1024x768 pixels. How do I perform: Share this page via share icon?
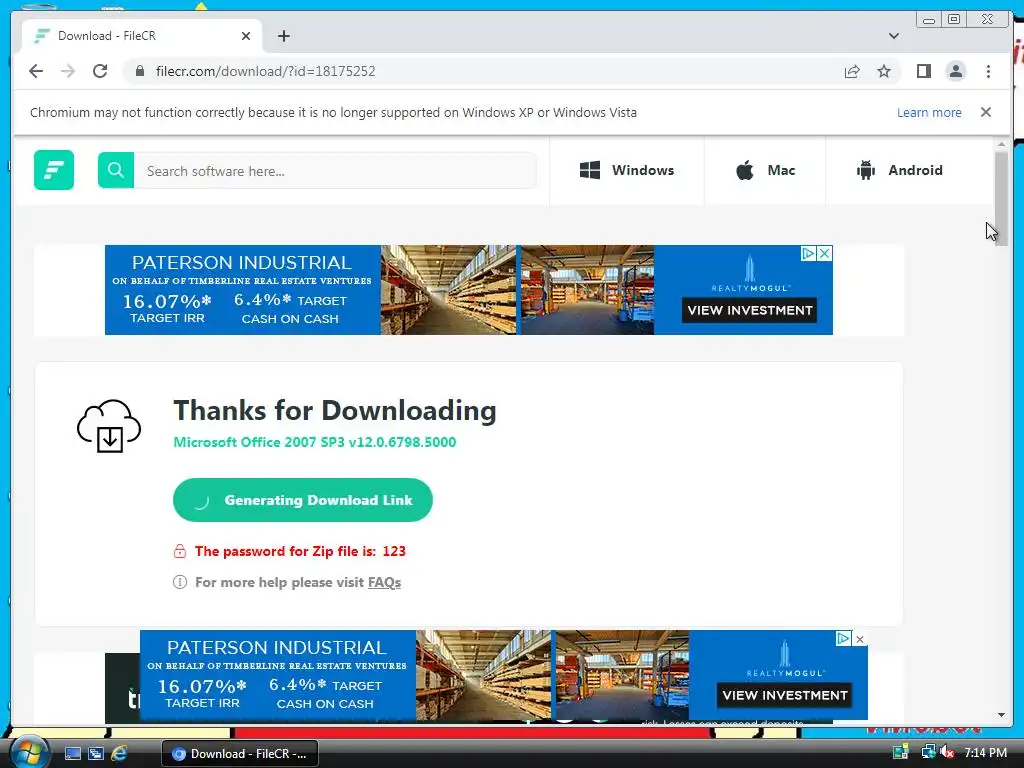click(852, 71)
